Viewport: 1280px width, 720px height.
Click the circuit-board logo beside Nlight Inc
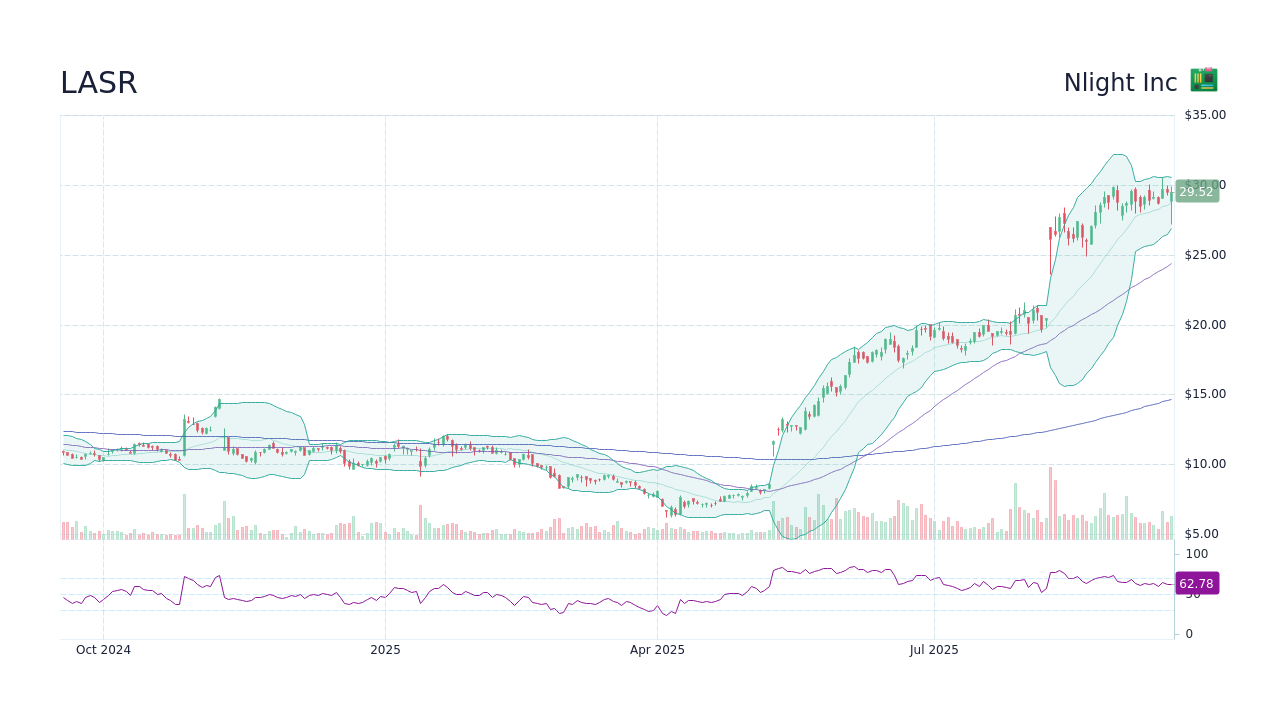[x=1202, y=80]
